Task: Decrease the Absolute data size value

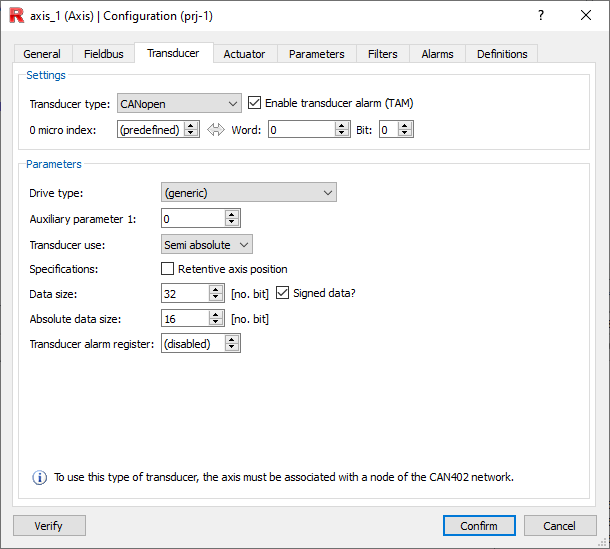Action: pos(216,323)
